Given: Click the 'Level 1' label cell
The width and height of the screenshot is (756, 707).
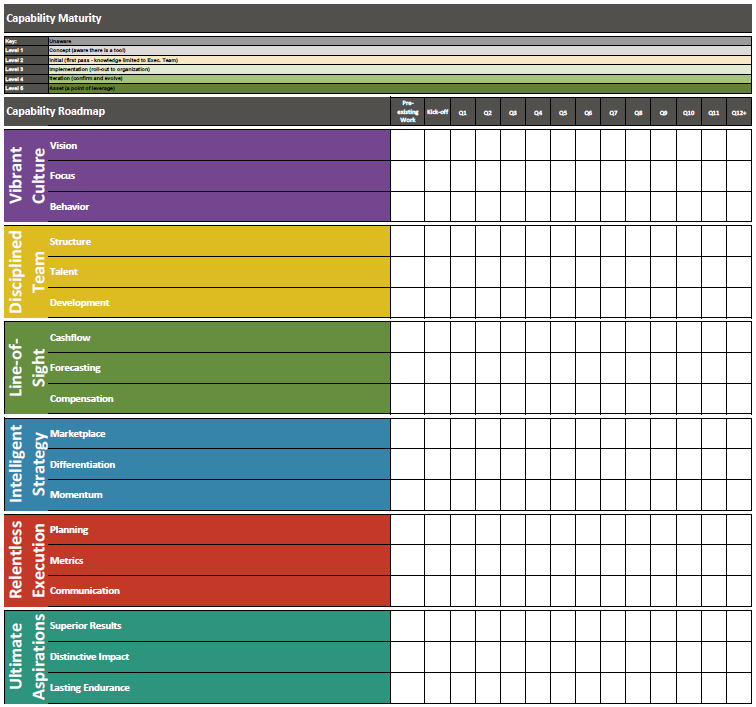Looking at the screenshot, I should coord(26,51).
